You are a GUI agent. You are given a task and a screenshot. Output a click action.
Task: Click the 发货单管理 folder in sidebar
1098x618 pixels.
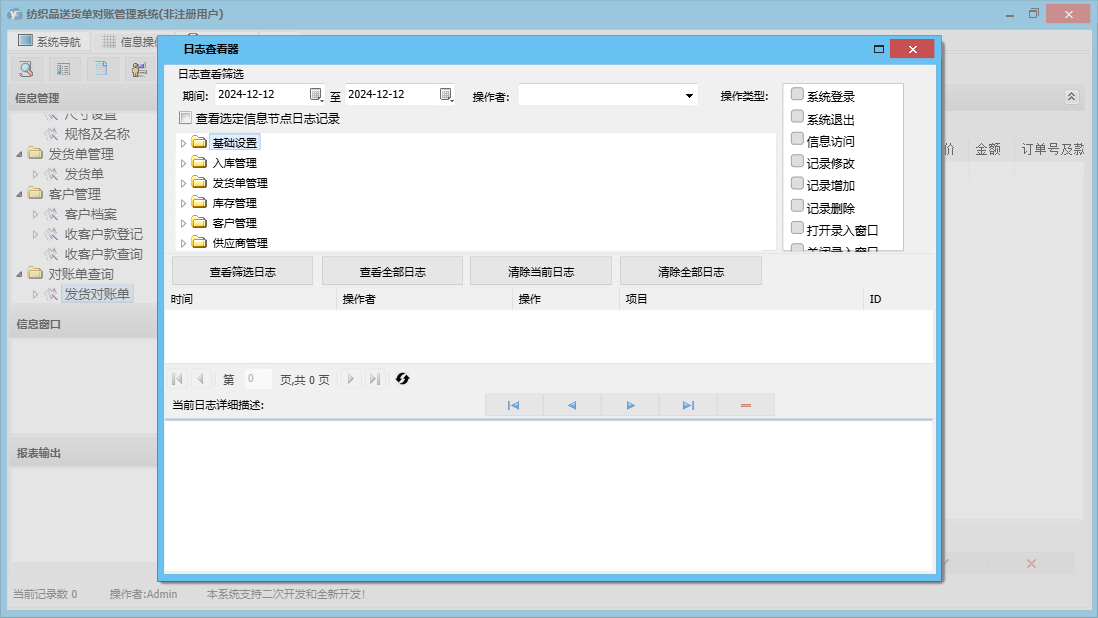click(35, 153)
